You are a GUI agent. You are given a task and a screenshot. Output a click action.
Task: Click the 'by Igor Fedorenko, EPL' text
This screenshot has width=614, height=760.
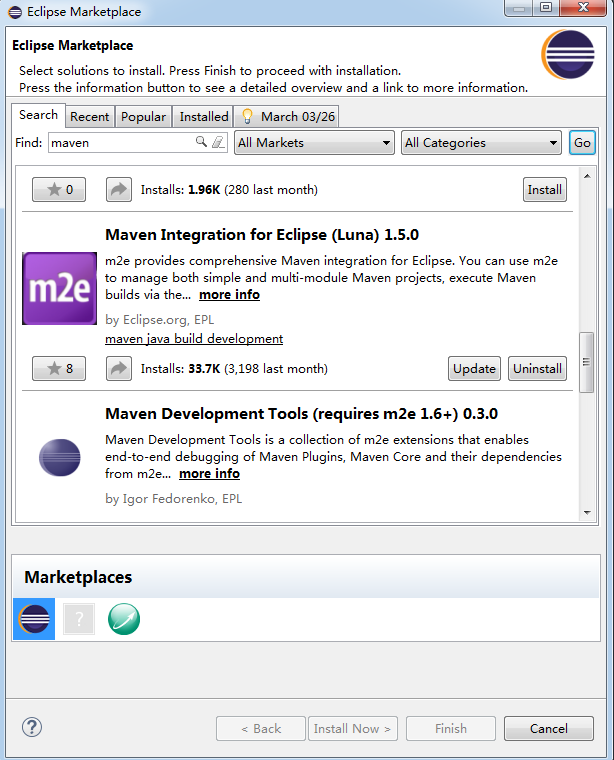pyautogui.click(x=173, y=499)
